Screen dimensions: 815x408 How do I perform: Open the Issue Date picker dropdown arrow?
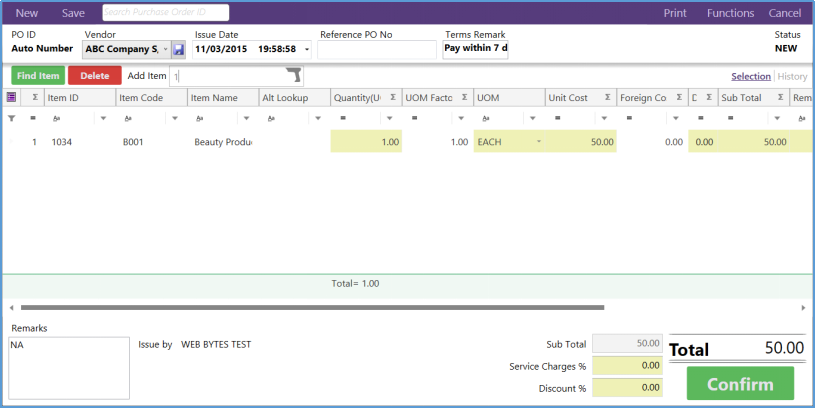click(307, 50)
